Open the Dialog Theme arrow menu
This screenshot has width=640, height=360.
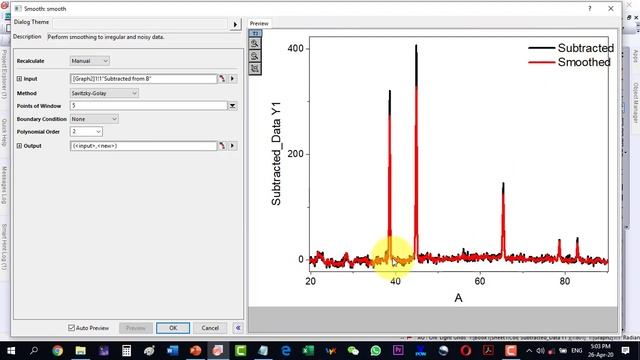click(x=235, y=24)
